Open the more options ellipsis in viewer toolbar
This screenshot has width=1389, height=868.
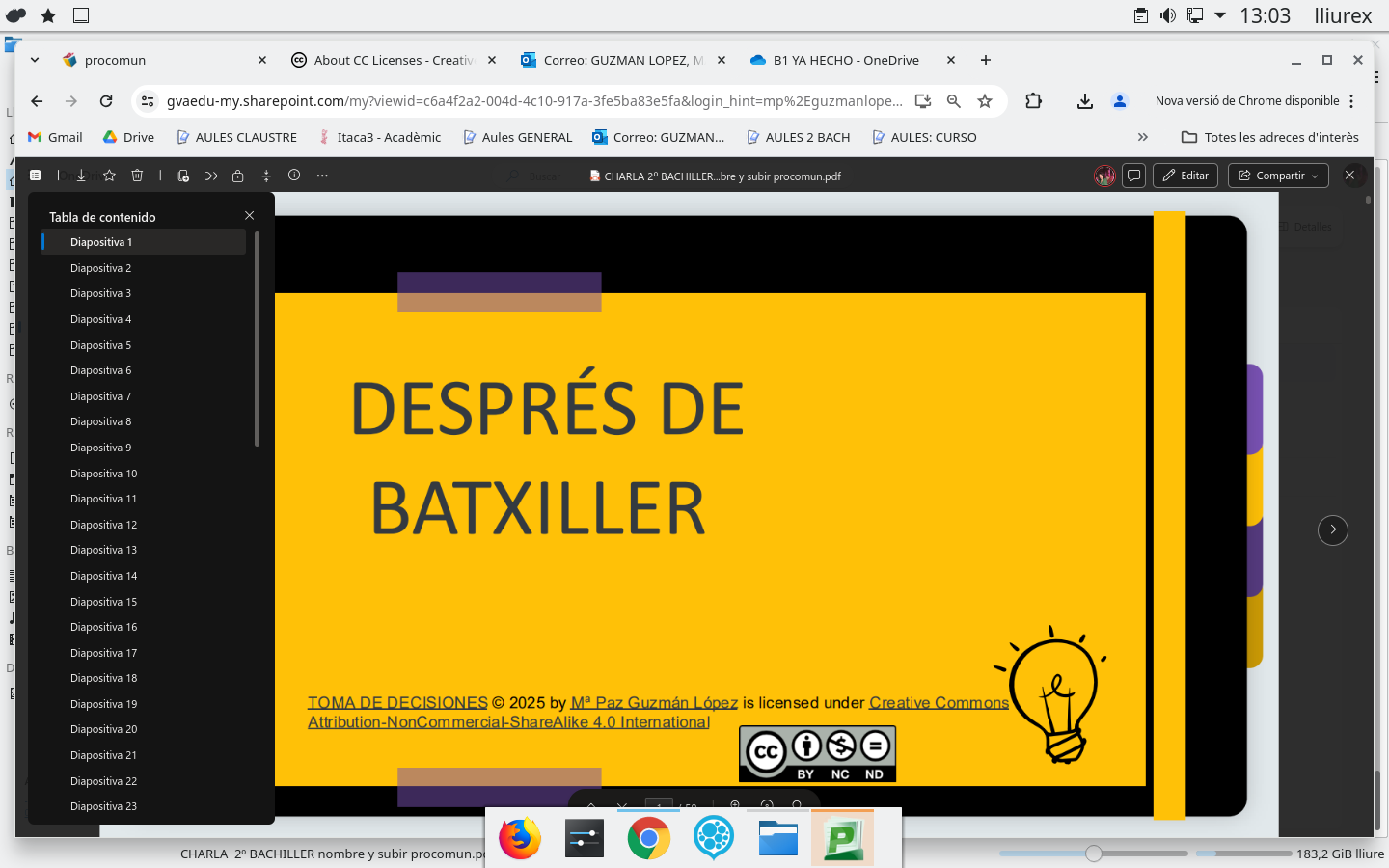pos(322,176)
